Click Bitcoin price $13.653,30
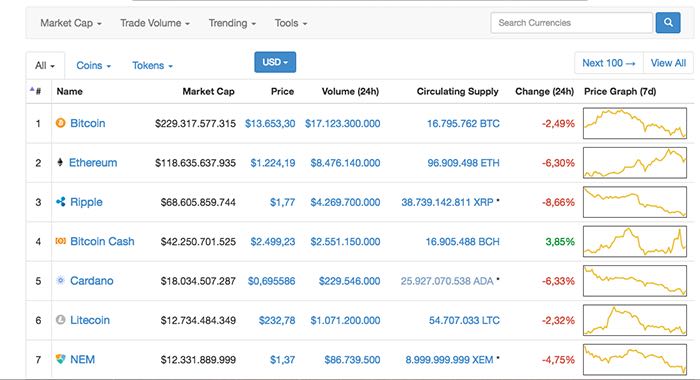The width and height of the screenshot is (700, 380). click(x=270, y=124)
